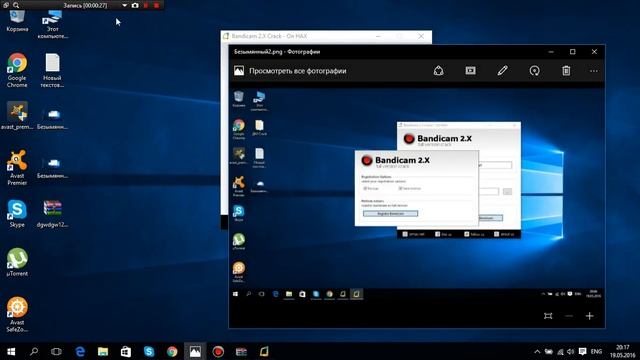Click the Photos app taskbar button
Screen dimensions: 640x360
[195, 351]
